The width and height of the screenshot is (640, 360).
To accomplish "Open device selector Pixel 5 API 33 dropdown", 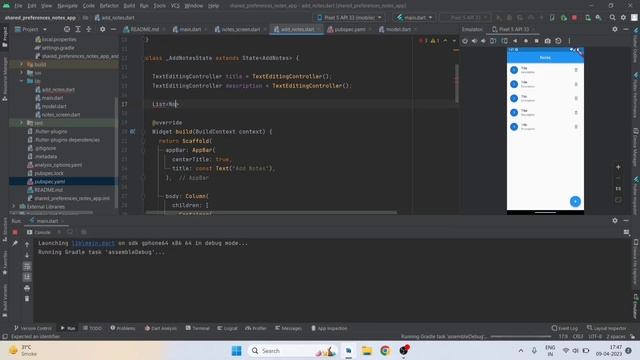I will (350, 18).
